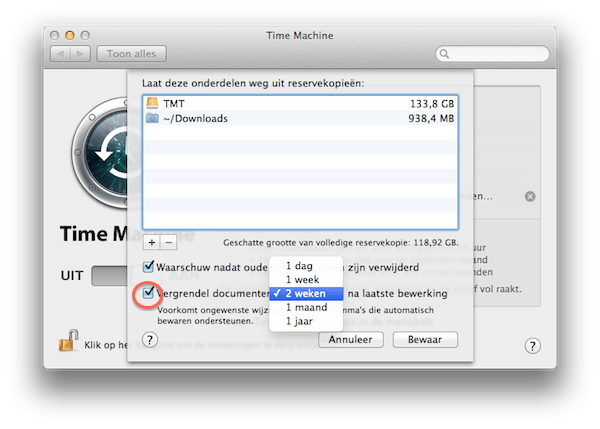600x429 pixels.
Task: Click the TMT drive icon in exclusion list
Action: pos(152,103)
